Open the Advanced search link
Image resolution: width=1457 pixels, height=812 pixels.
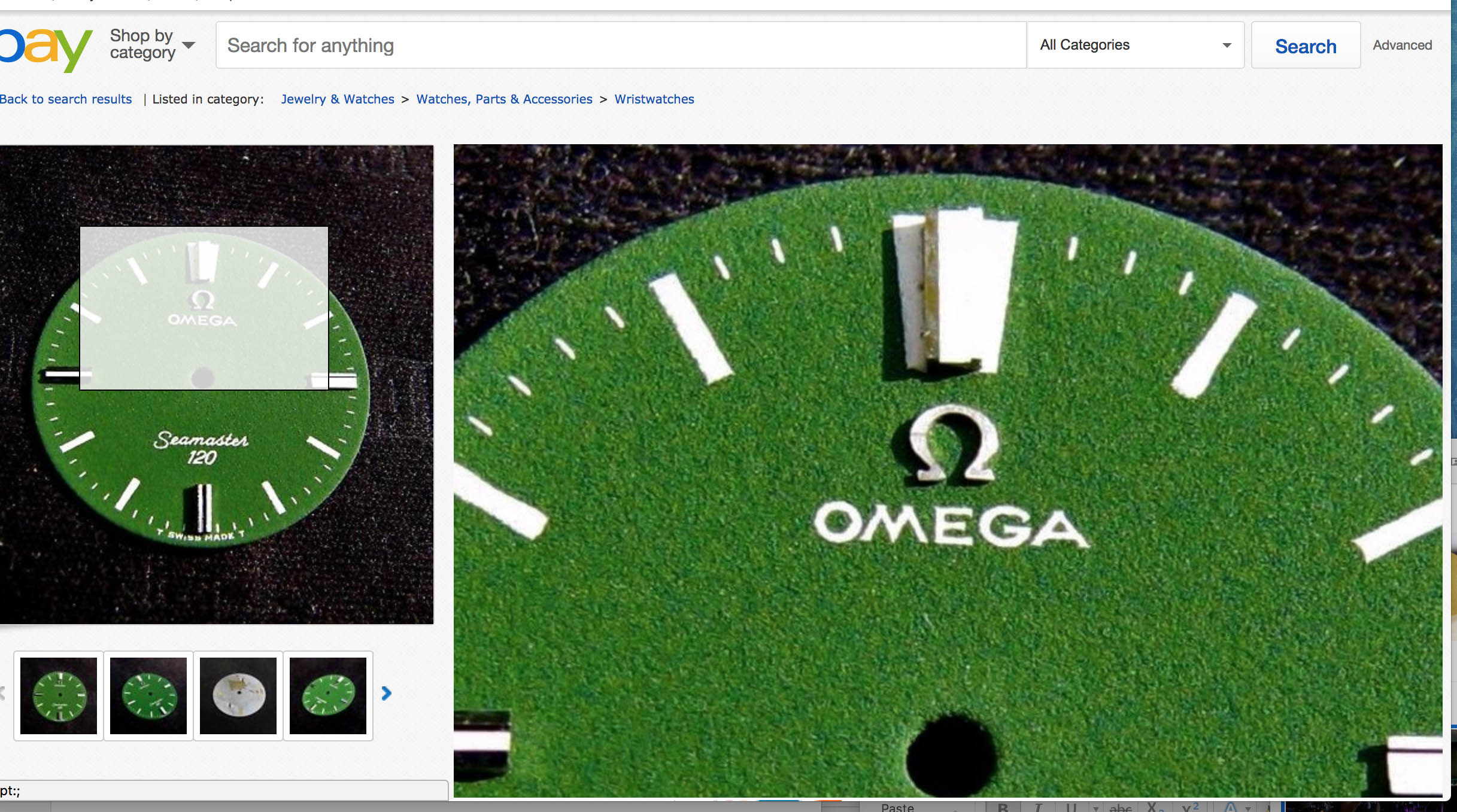click(x=1402, y=45)
